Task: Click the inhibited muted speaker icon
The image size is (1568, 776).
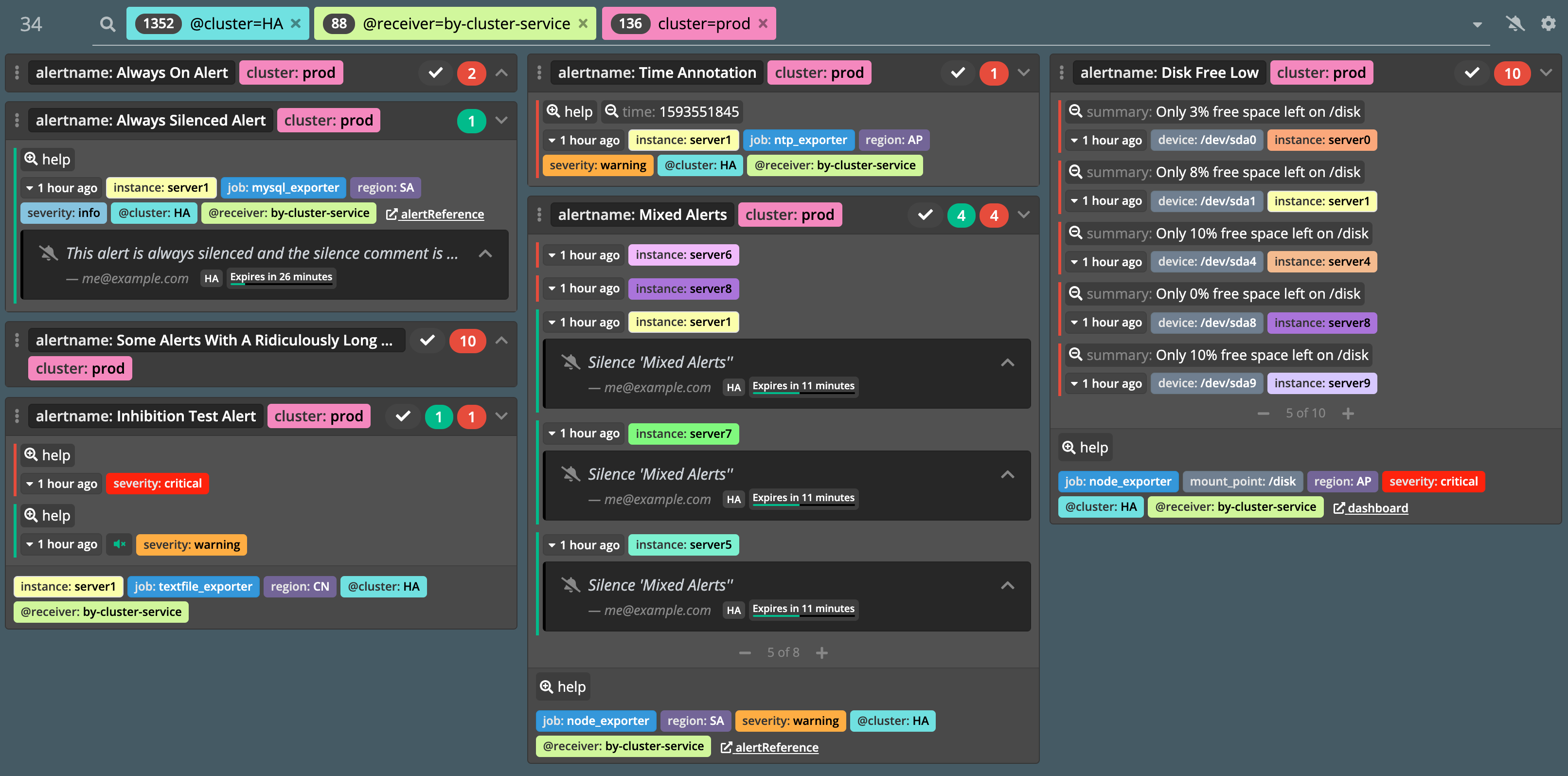Action: pyautogui.click(x=119, y=544)
